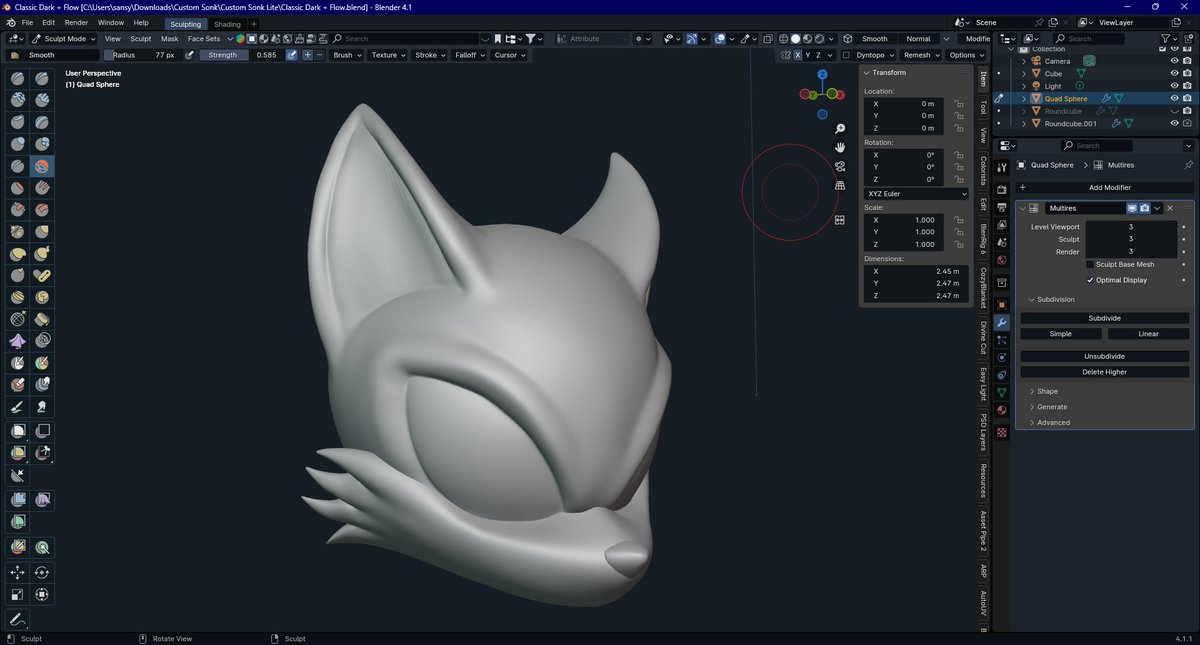Open the File menu
The image size is (1200, 645).
click(26, 22)
